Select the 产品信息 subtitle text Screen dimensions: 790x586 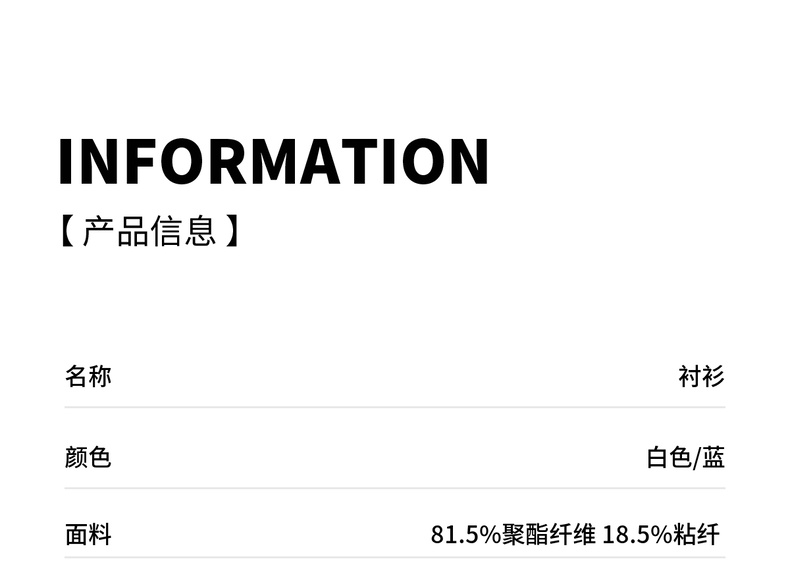pyautogui.click(x=150, y=231)
